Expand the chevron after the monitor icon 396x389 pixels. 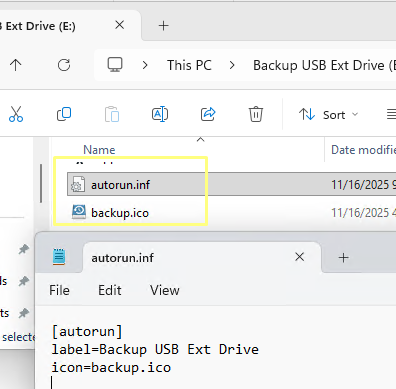tap(145, 65)
